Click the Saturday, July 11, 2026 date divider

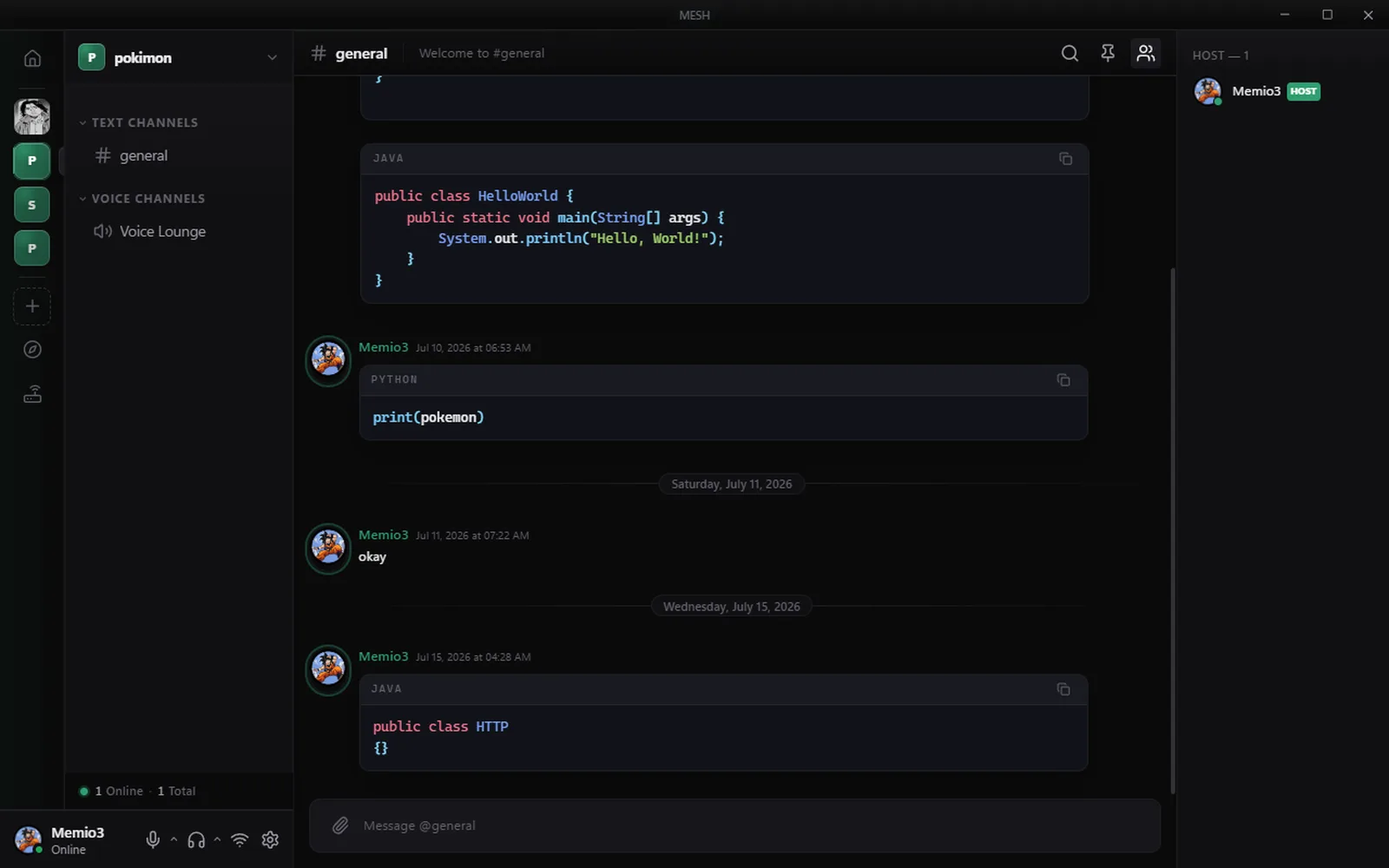[732, 483]
